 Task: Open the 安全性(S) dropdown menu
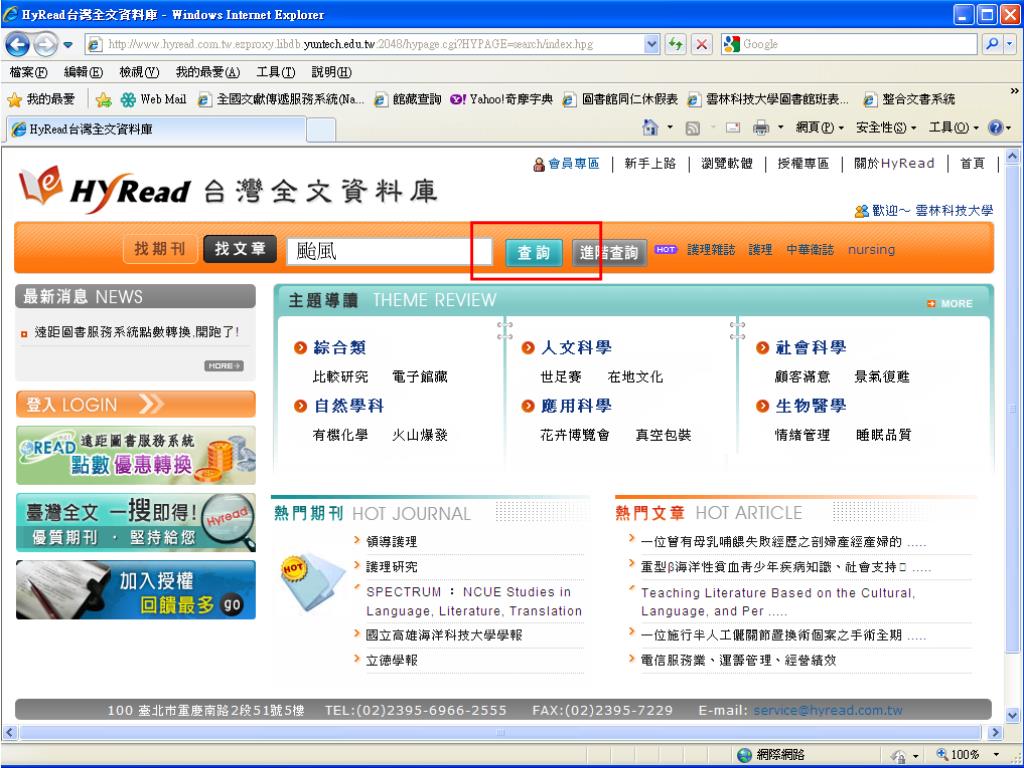pyautogui.click(x=886, y=127)
